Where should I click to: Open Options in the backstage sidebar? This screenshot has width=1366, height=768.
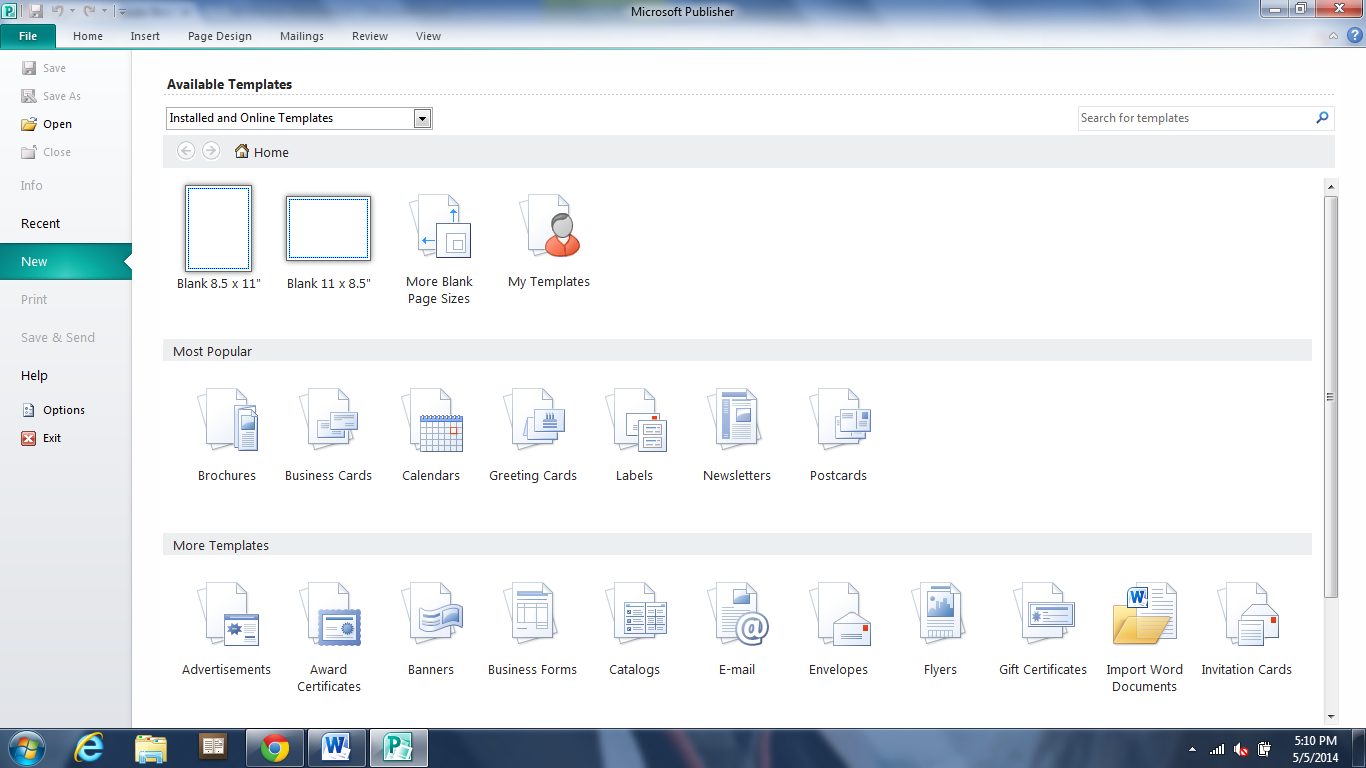pos(53,410)
